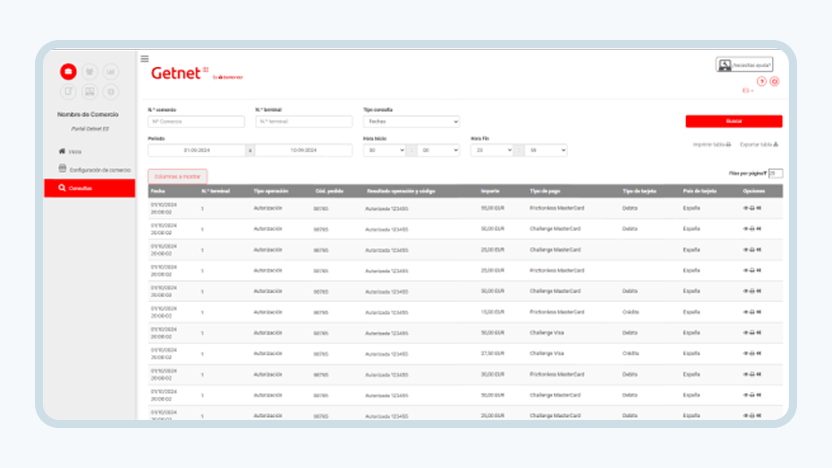The image size is (832, 468).
Task: Click the Columnas a mostrar button
Action: (177, 176)
